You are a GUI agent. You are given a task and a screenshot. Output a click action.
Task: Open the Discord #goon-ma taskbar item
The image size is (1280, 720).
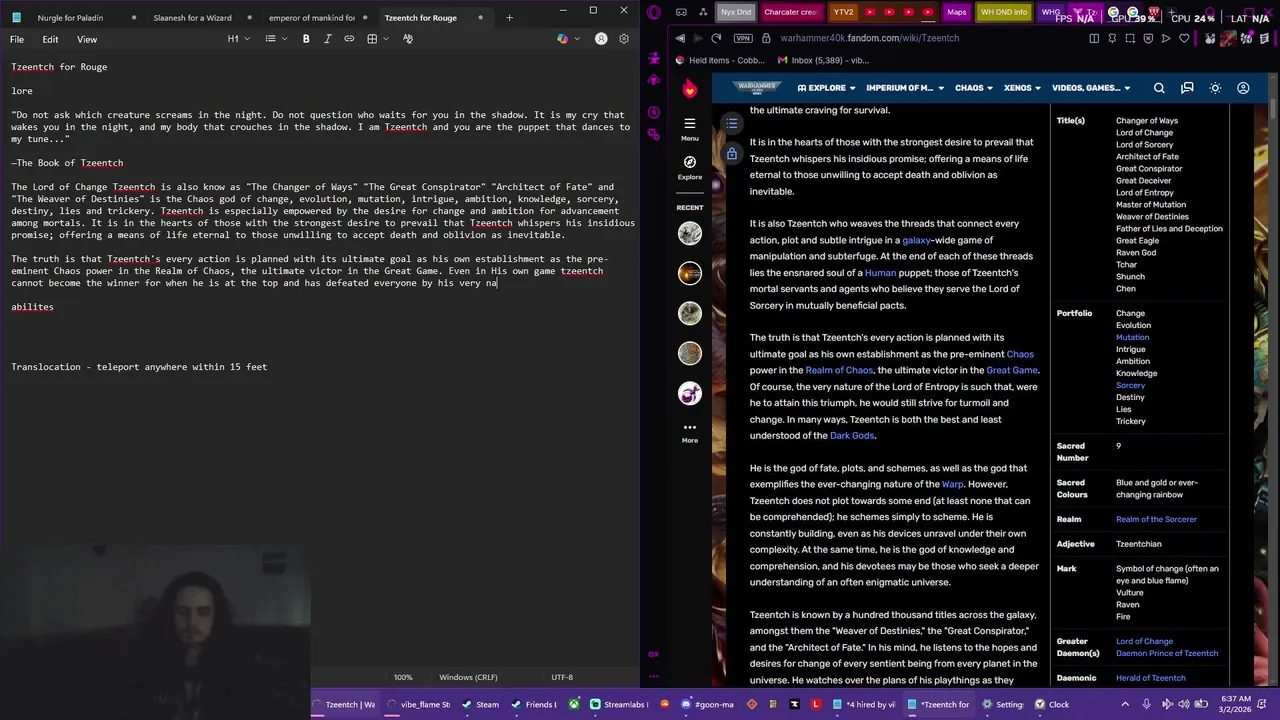707,704
